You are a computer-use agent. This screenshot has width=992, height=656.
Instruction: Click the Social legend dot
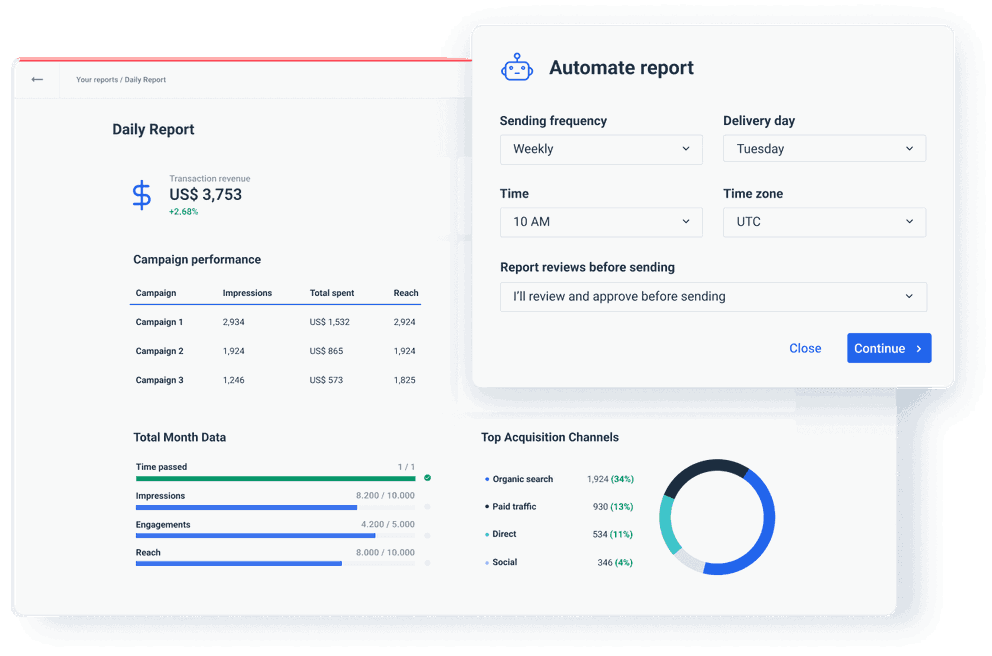[x=488, y=562]
